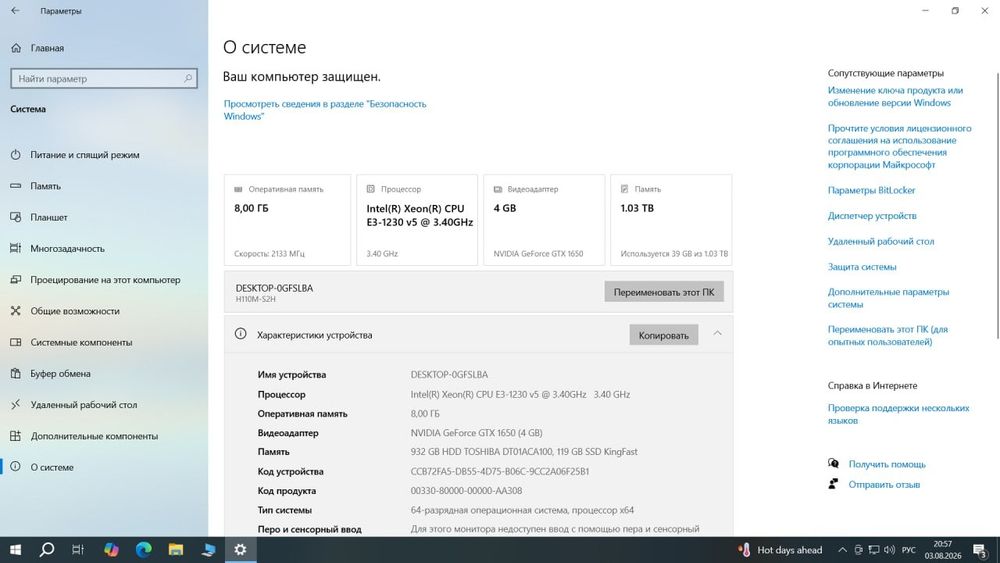1000x563 pixels.
Task: Open Планшет settings
Action: [x=48, y=217]
